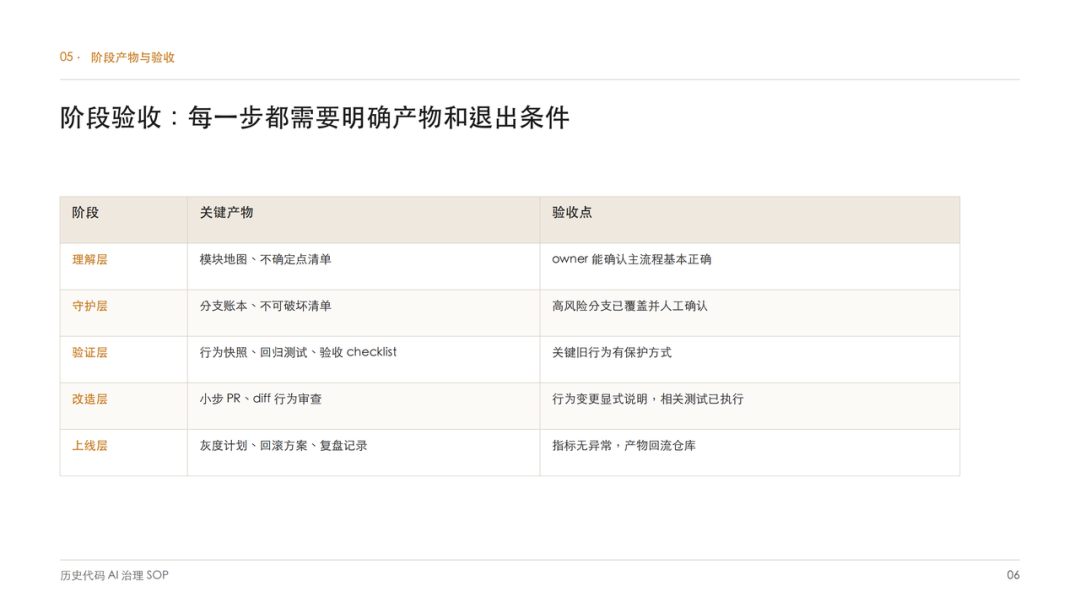Click the page number 06 in the footer
This screenshot has width=1080, height=608.
(x=1013, y=576)
